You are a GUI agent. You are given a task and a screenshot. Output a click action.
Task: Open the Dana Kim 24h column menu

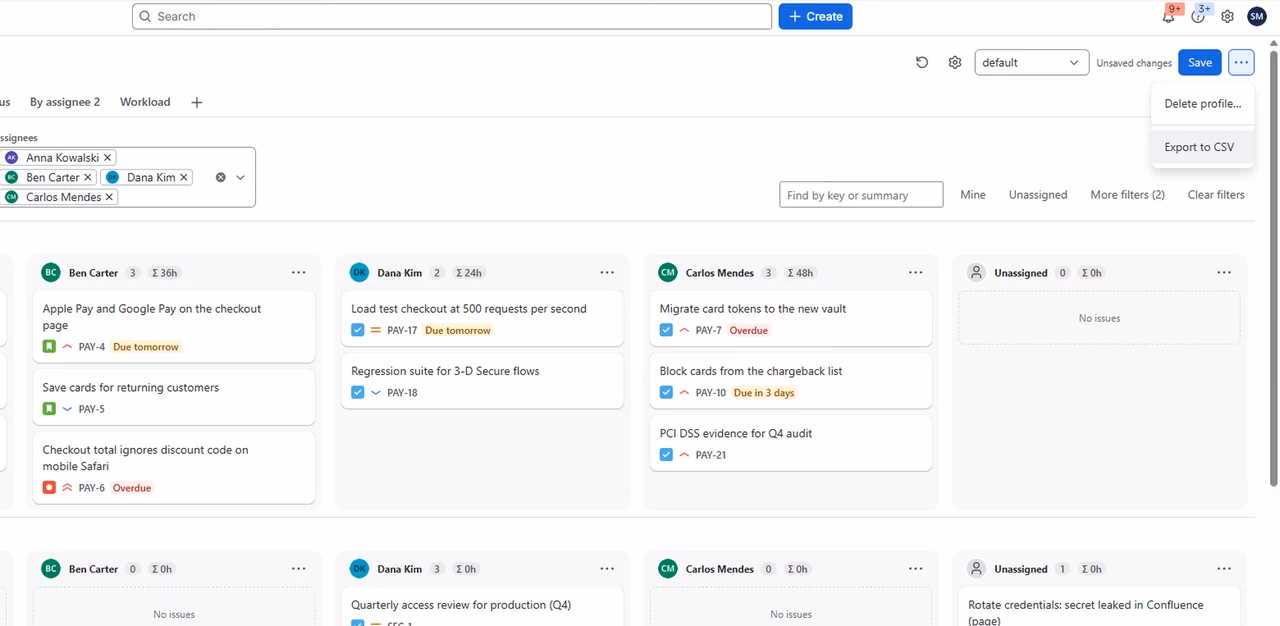[607, 273]
